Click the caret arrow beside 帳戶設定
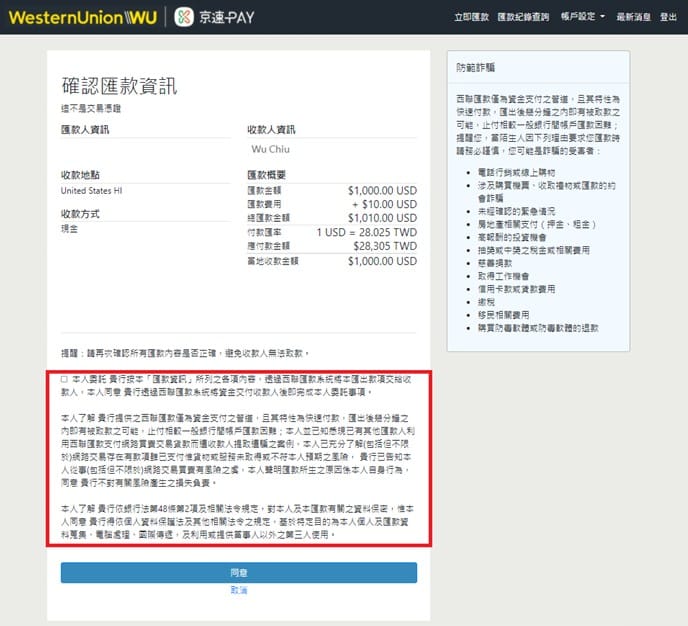The image size is (688, 626). (602, 17)
